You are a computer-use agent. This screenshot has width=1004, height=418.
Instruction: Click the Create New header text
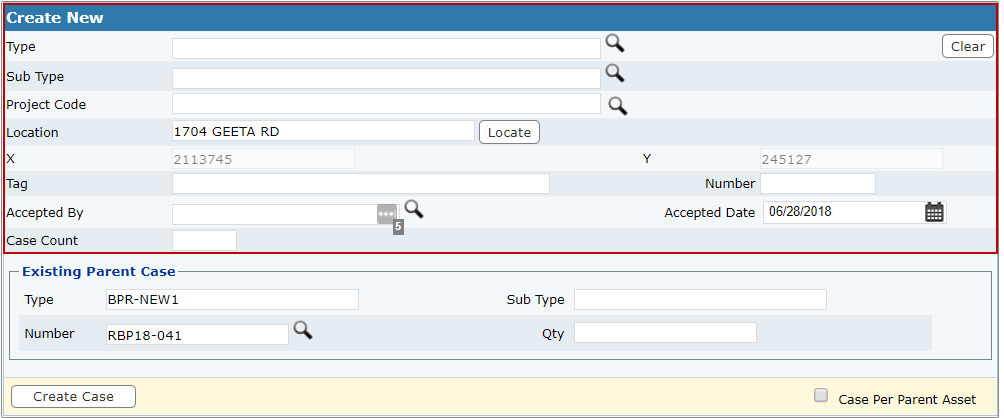pos(55,18)
